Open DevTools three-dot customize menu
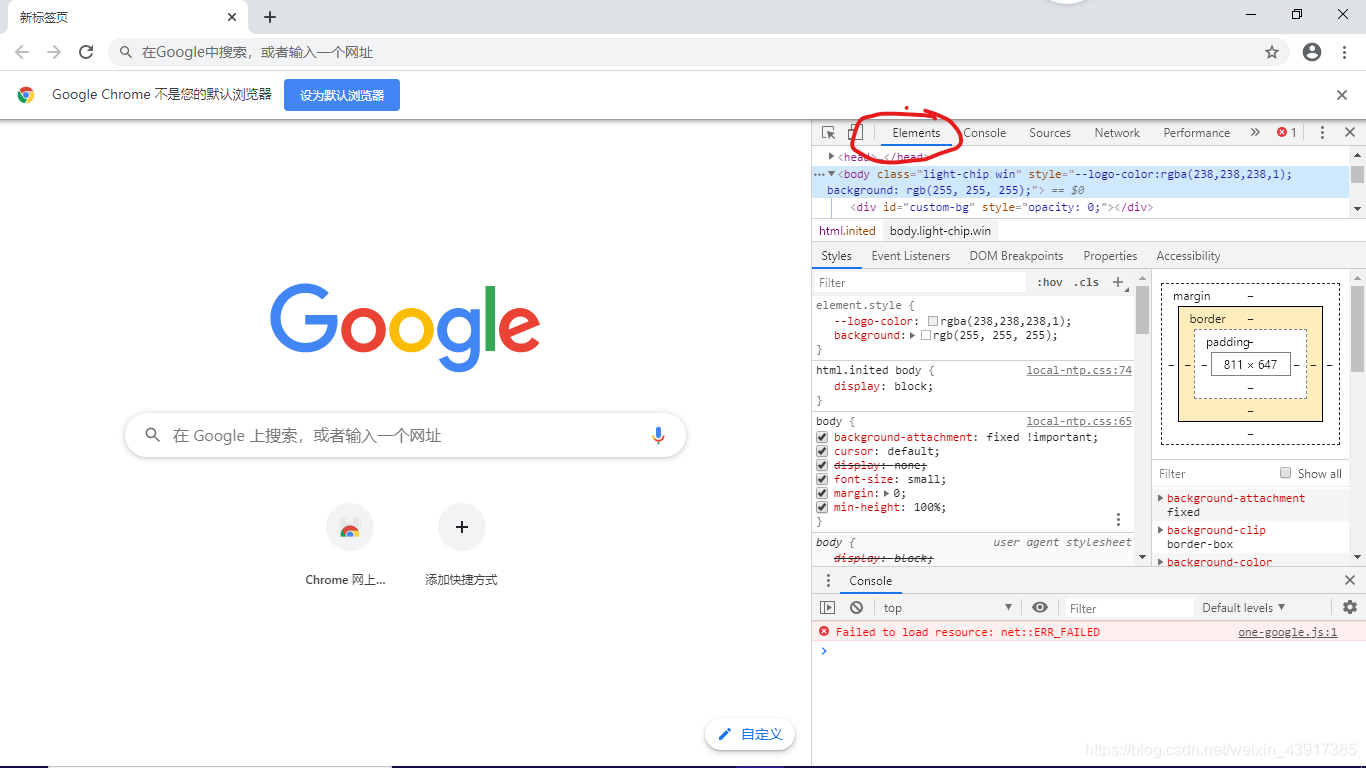 (1322, 133)
